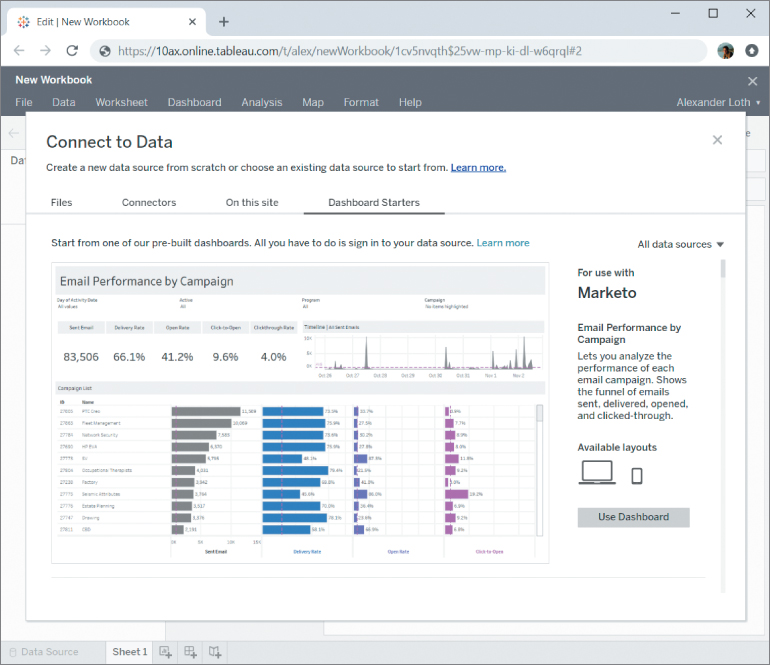Open the File menu

tap(24, 102)
